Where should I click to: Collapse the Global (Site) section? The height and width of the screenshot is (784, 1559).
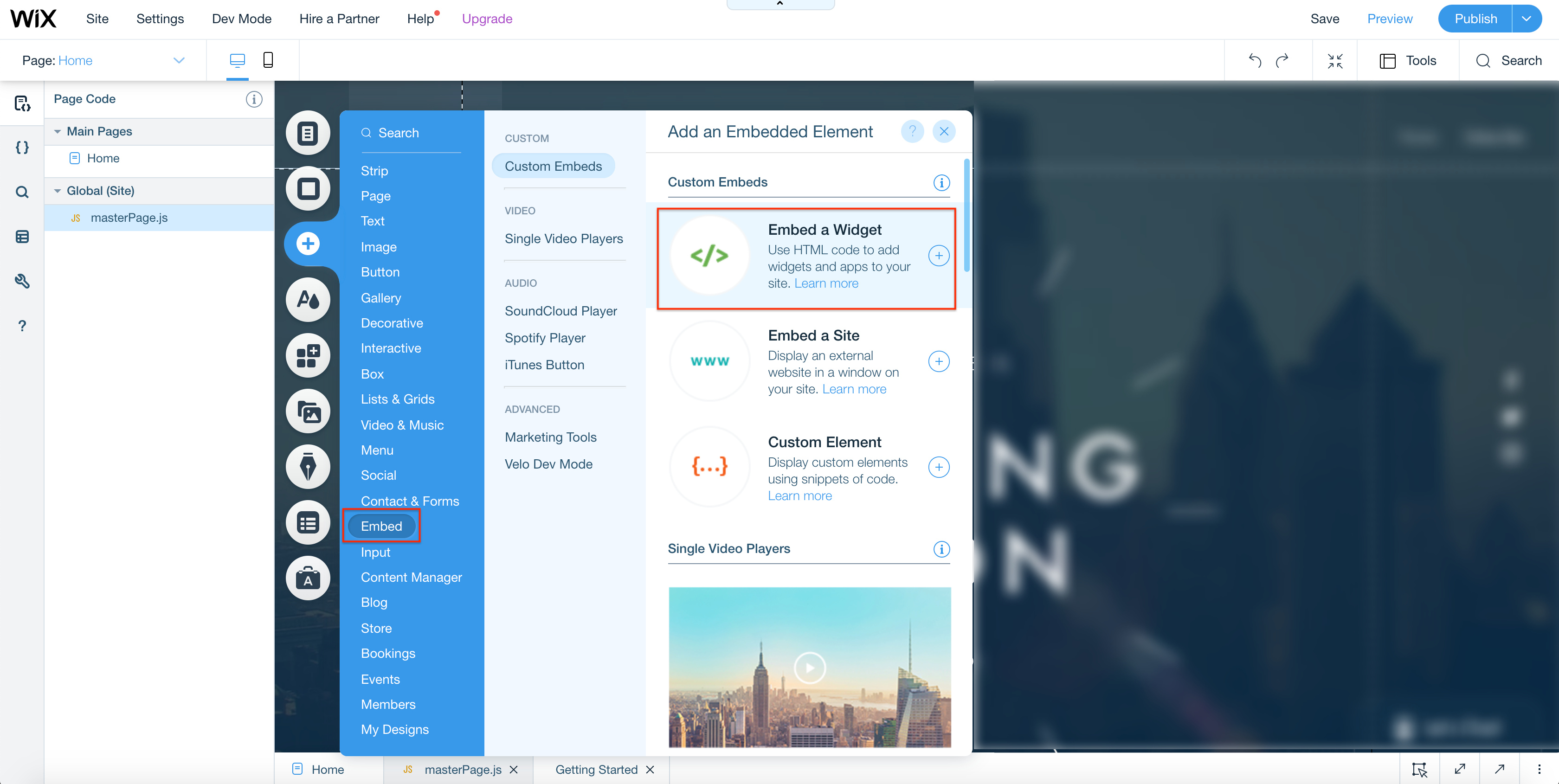(58, 191)
